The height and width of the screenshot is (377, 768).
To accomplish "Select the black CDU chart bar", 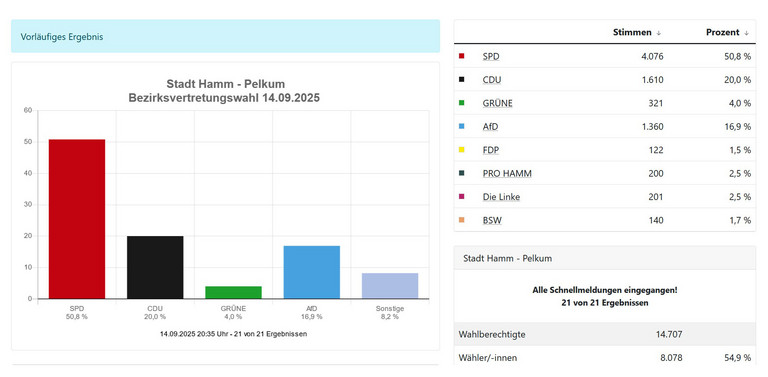I will [x=155, y=267].
